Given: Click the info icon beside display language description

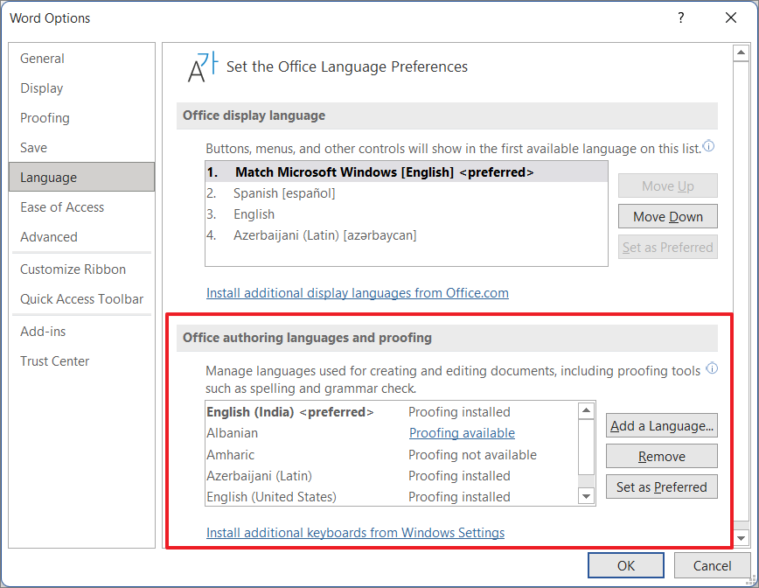Looking at the screenshot, I should (708, 146).
